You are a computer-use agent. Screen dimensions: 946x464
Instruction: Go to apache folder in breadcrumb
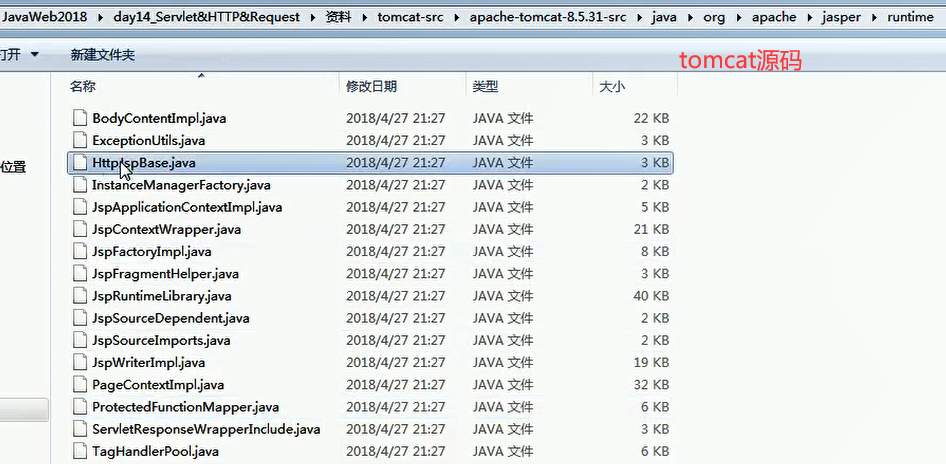point(773,17)
